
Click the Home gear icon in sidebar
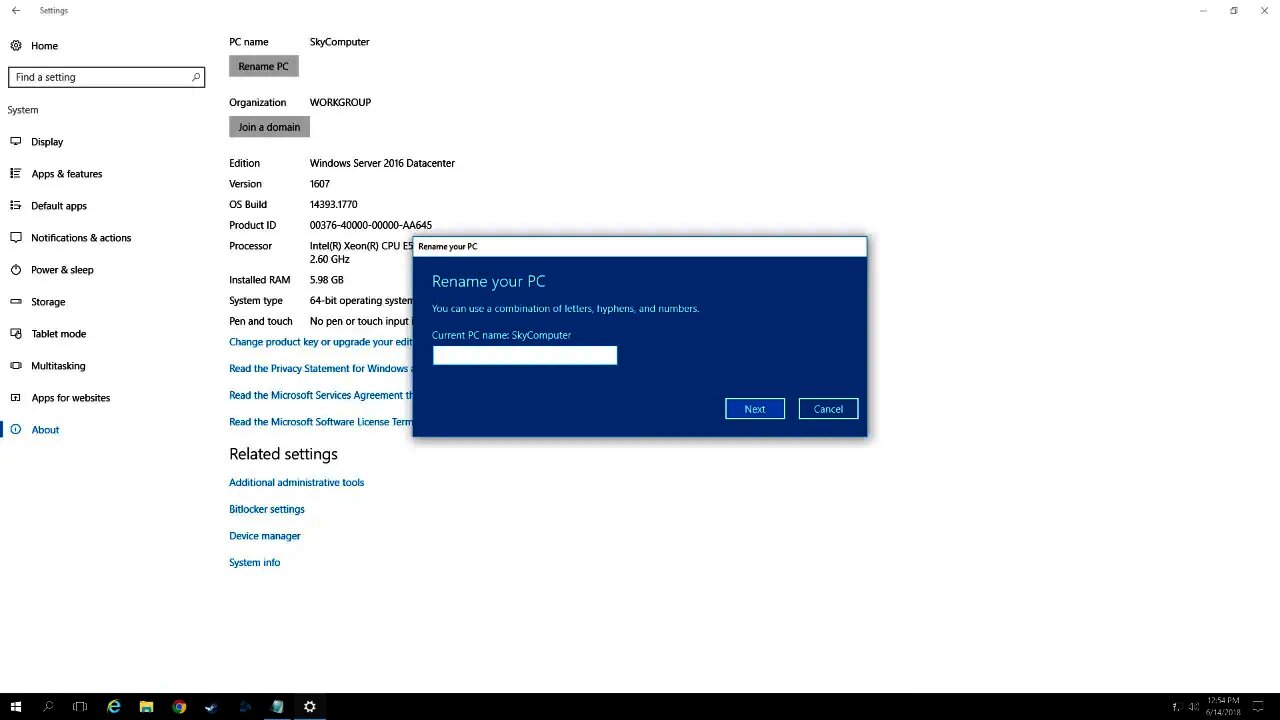[x=16, y=46]
